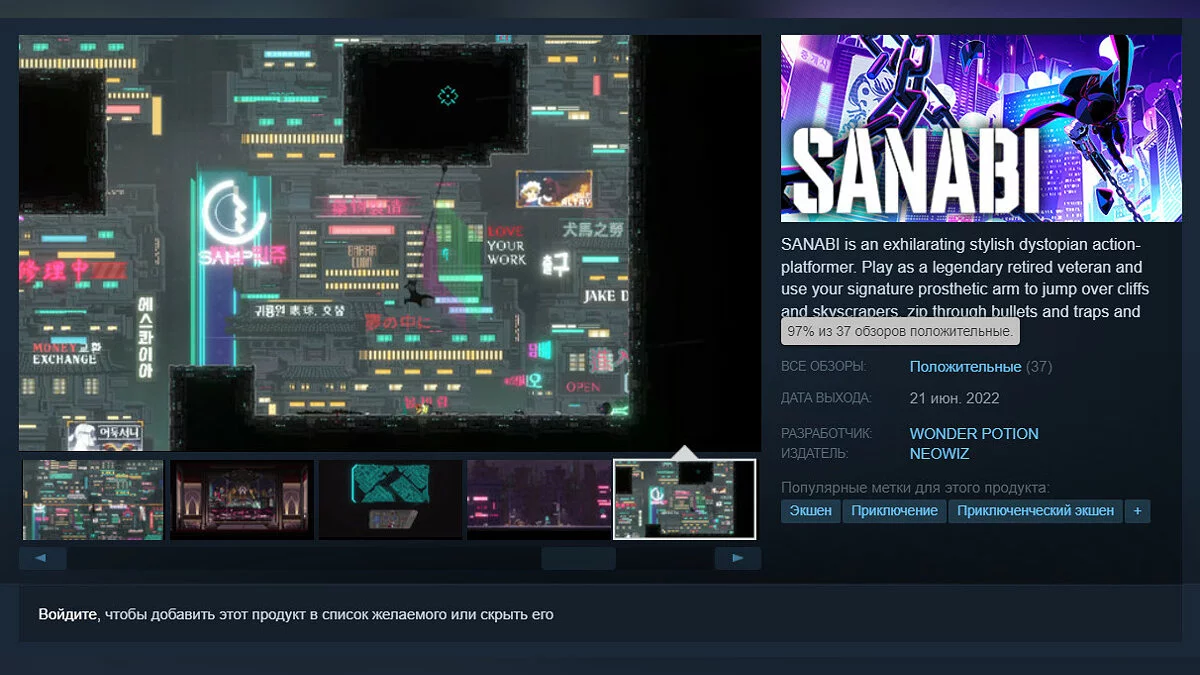Click the SANABI header capsule image

pos(981,129)
